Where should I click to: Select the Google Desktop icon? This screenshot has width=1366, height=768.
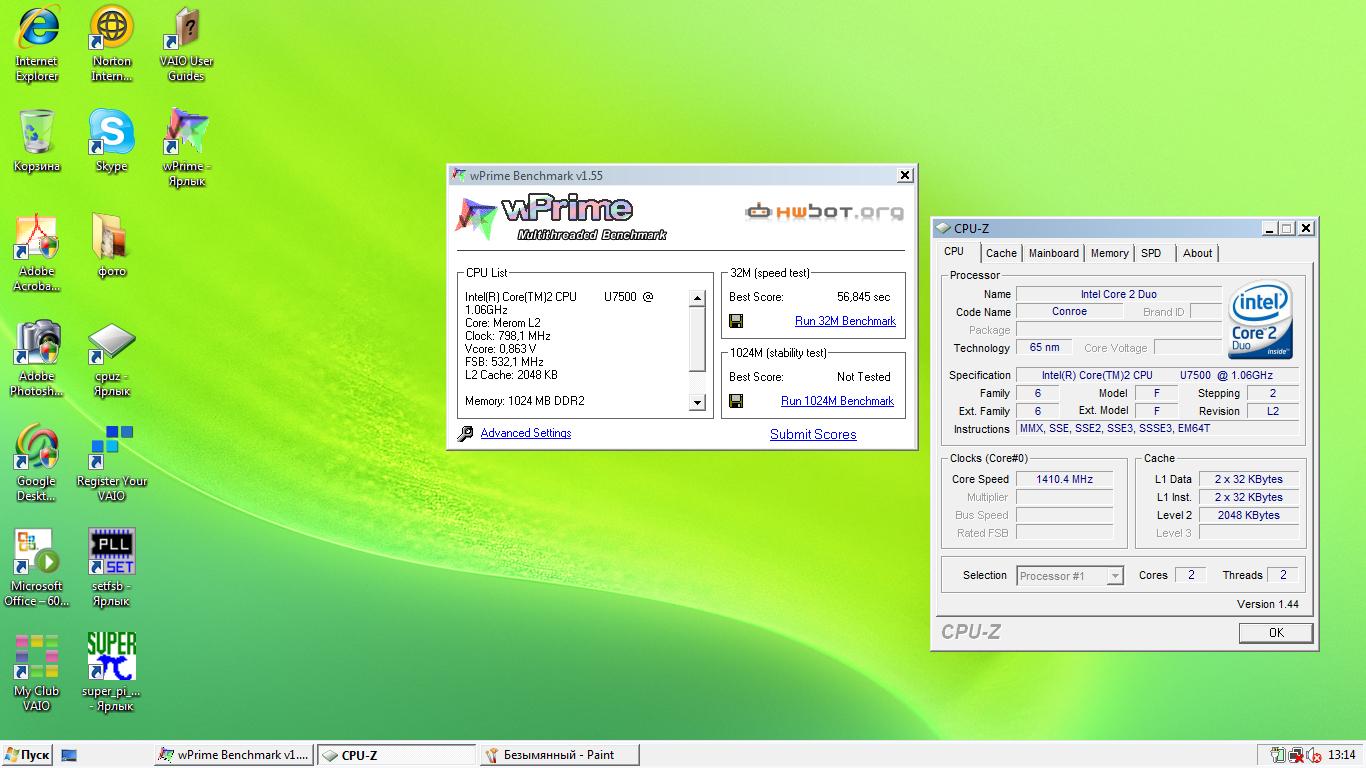(37, 463)
